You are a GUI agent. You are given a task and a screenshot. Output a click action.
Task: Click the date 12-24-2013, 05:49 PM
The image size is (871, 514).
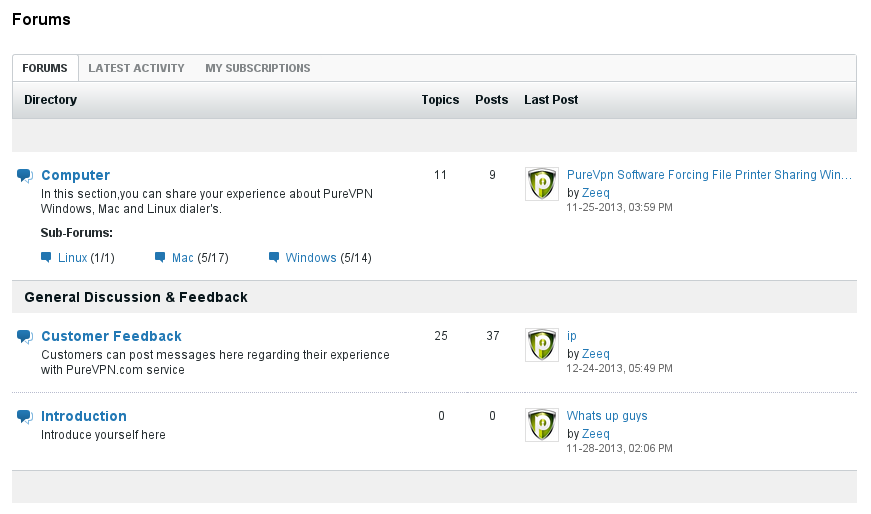tap(619, 368)
